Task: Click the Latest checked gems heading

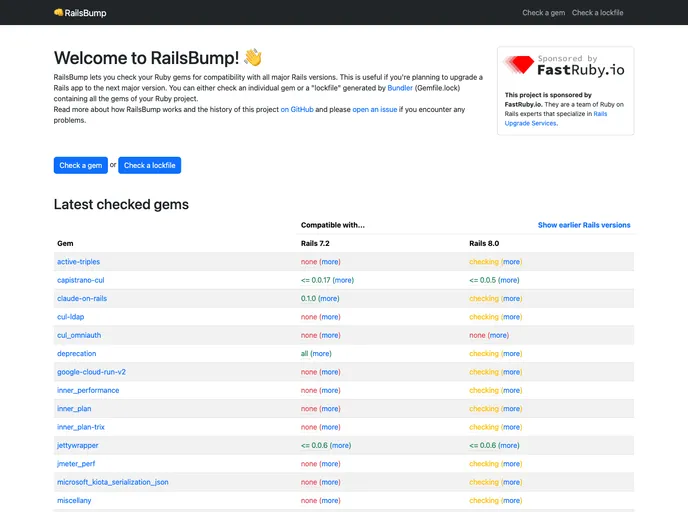Action: [x=121, y=204]
